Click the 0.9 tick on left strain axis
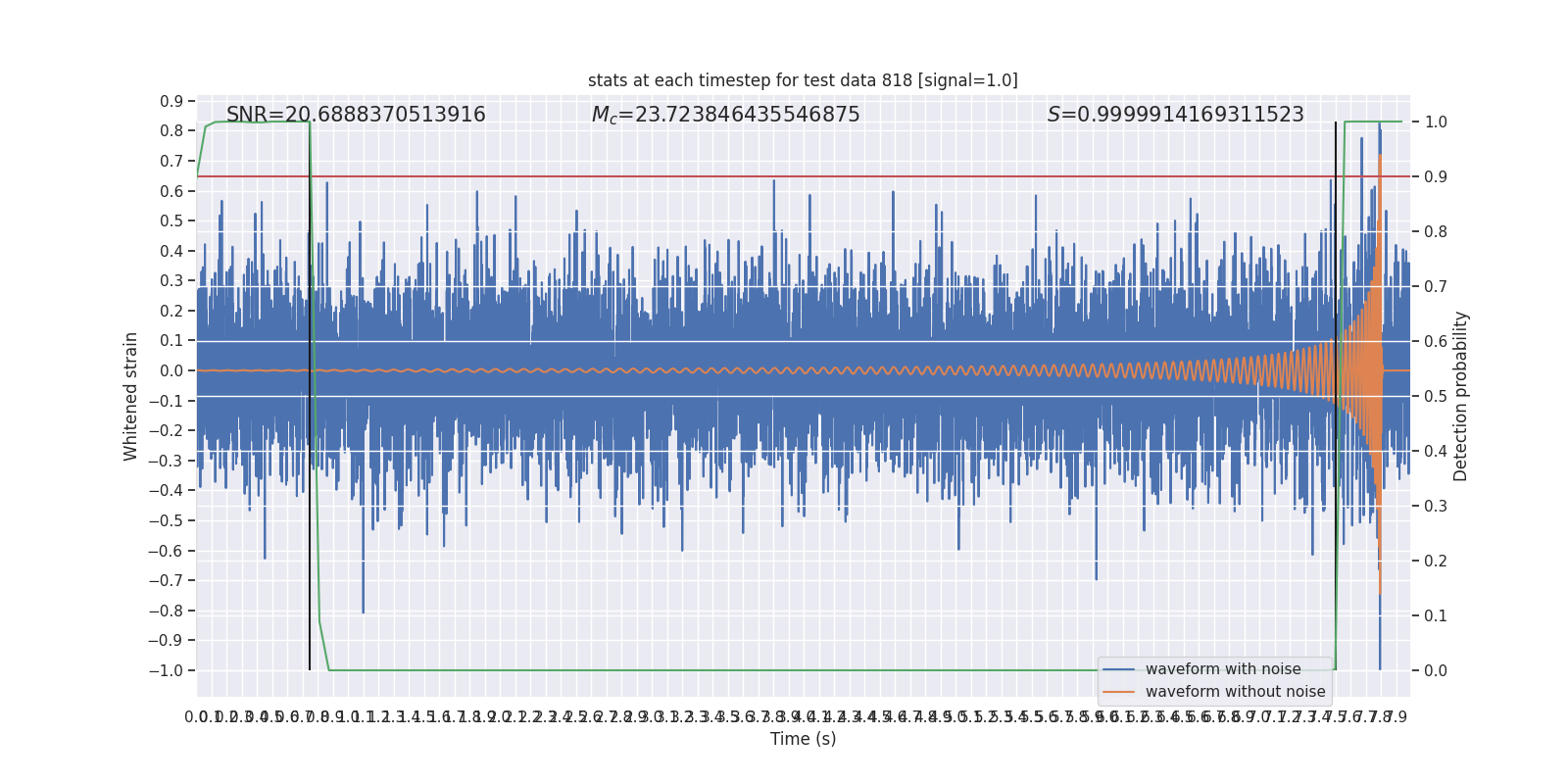The width and height of the screenshot is (1568, 784). coord(171,101)
